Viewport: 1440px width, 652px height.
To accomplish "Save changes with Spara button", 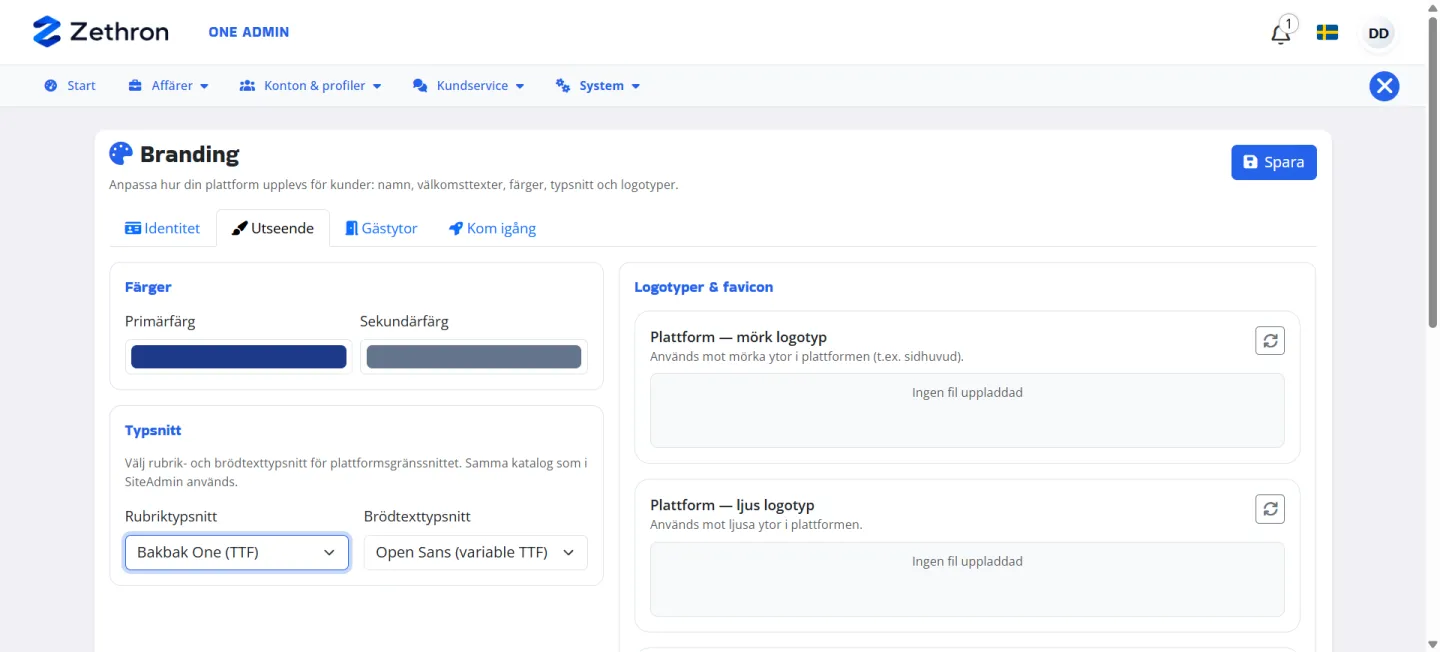I will [1274, 162].
